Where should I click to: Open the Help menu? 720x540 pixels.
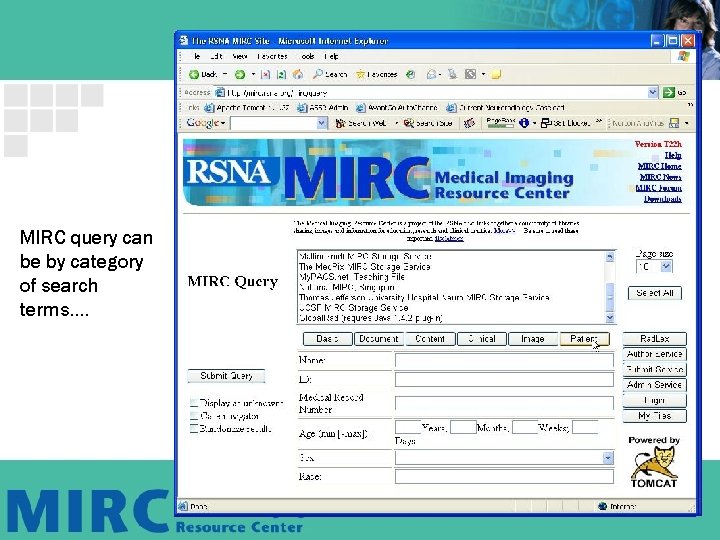332,56
